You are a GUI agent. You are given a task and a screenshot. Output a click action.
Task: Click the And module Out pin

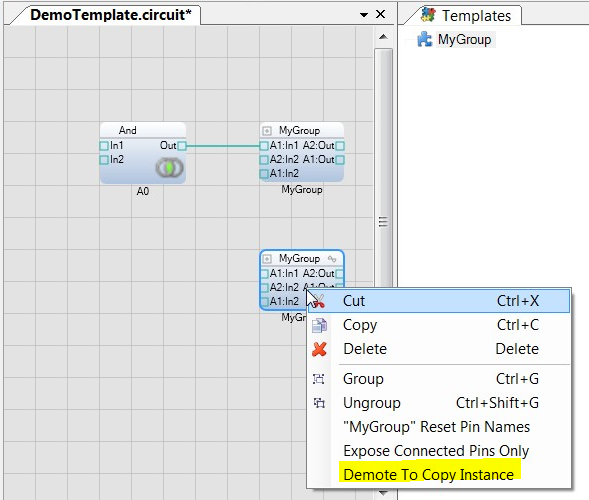pos(182,146)
